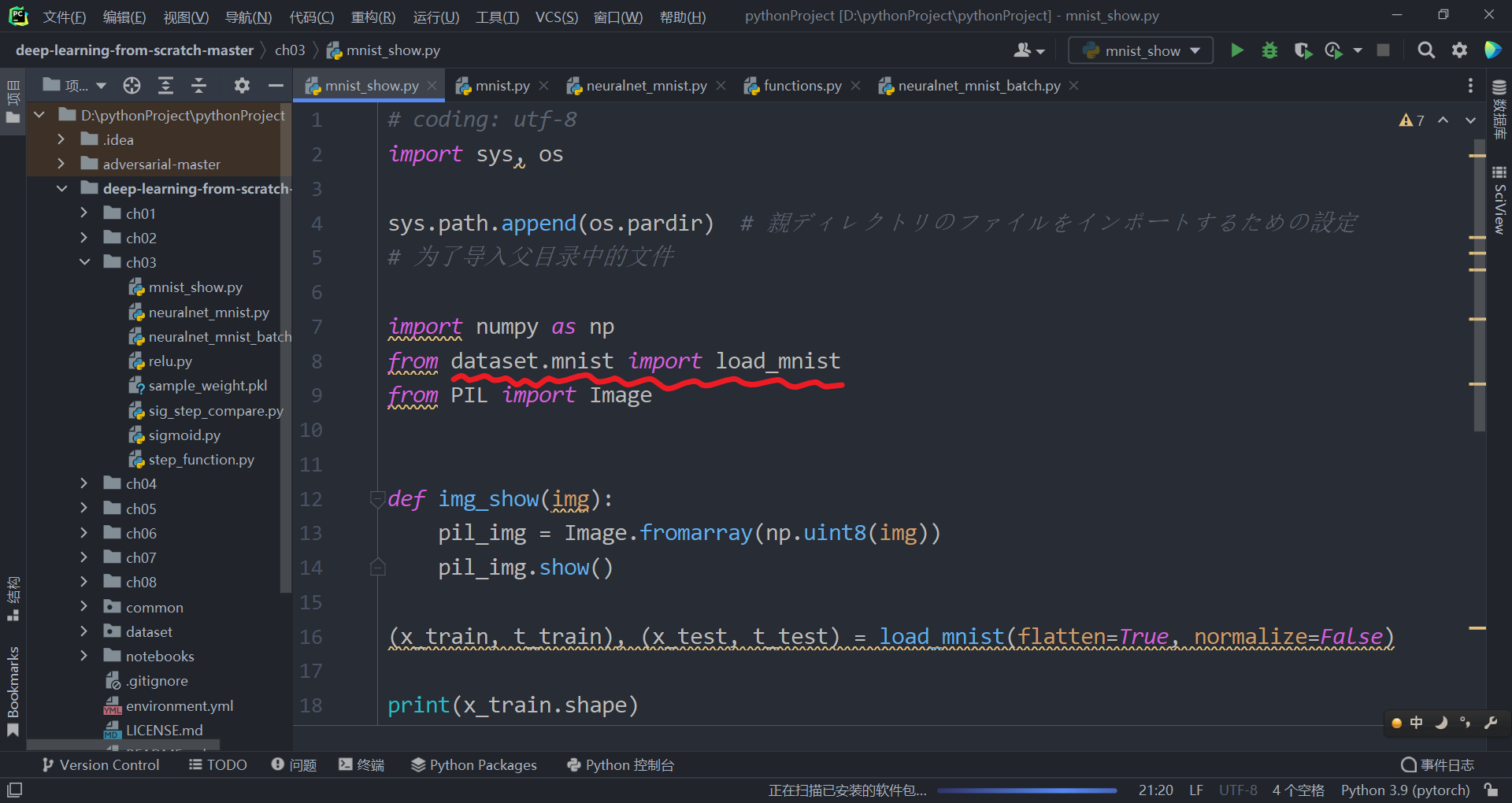Image resolution: width=1512 pixels, height=803 pixels.
Task: Hide the project tool window
Action: click(x=275, y=85)
